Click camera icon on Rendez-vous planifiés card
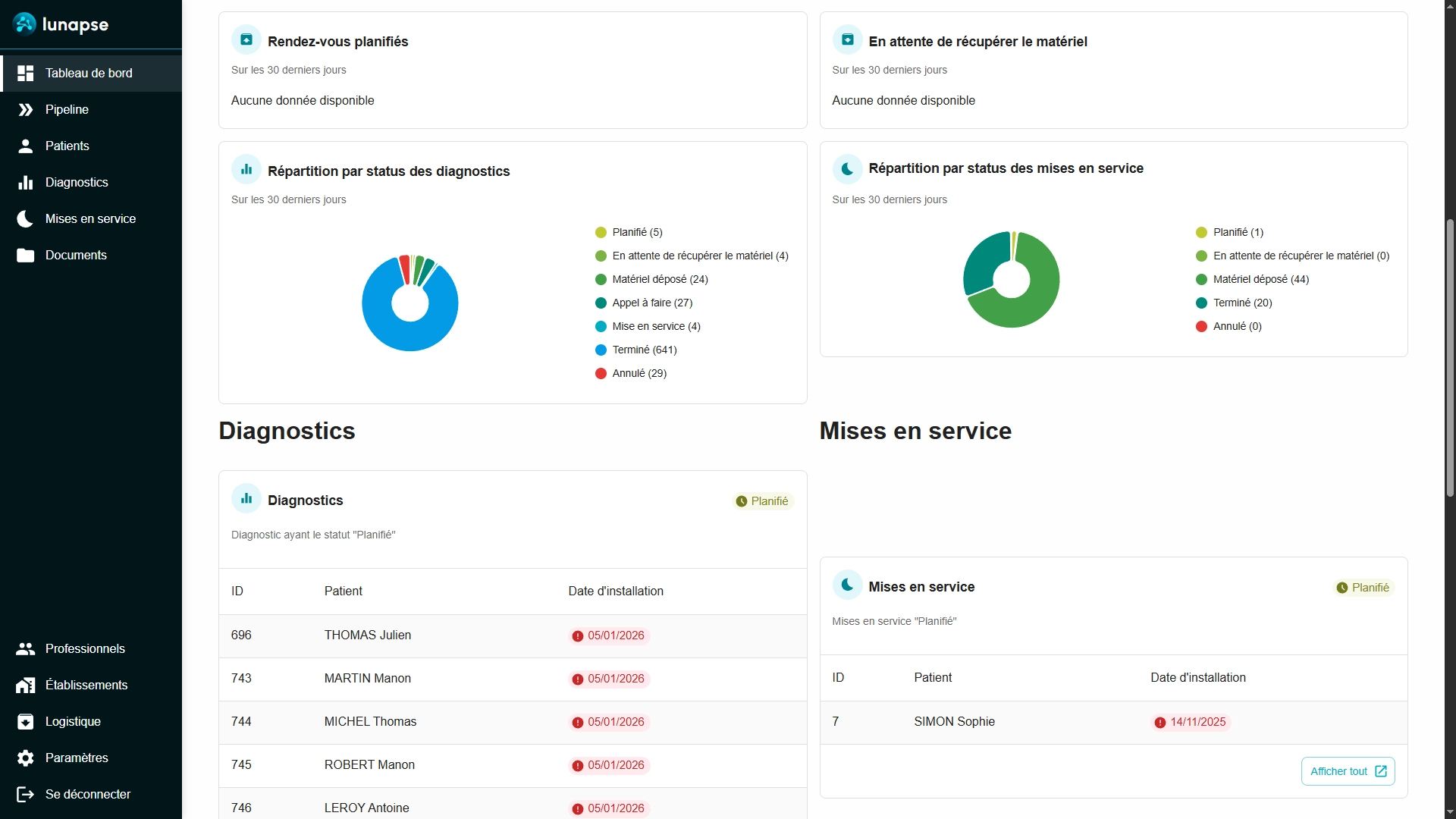 [x=246, y=39]
